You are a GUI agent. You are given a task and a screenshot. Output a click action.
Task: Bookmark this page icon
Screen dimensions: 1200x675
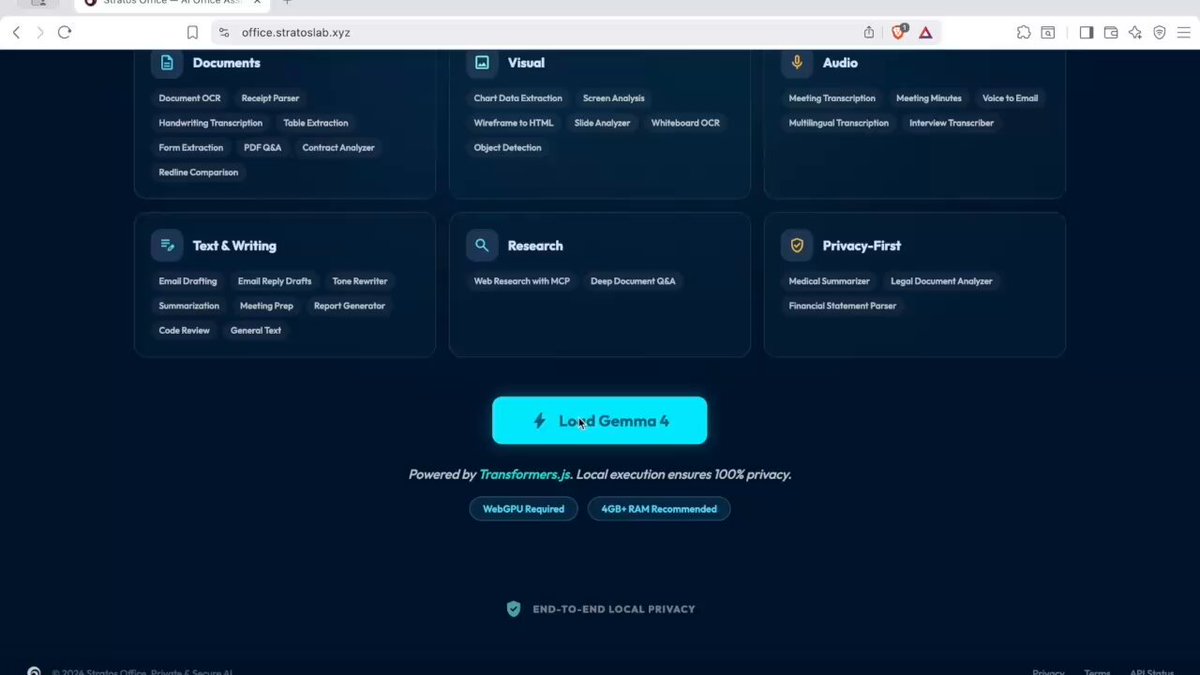[x=193, y=32]
